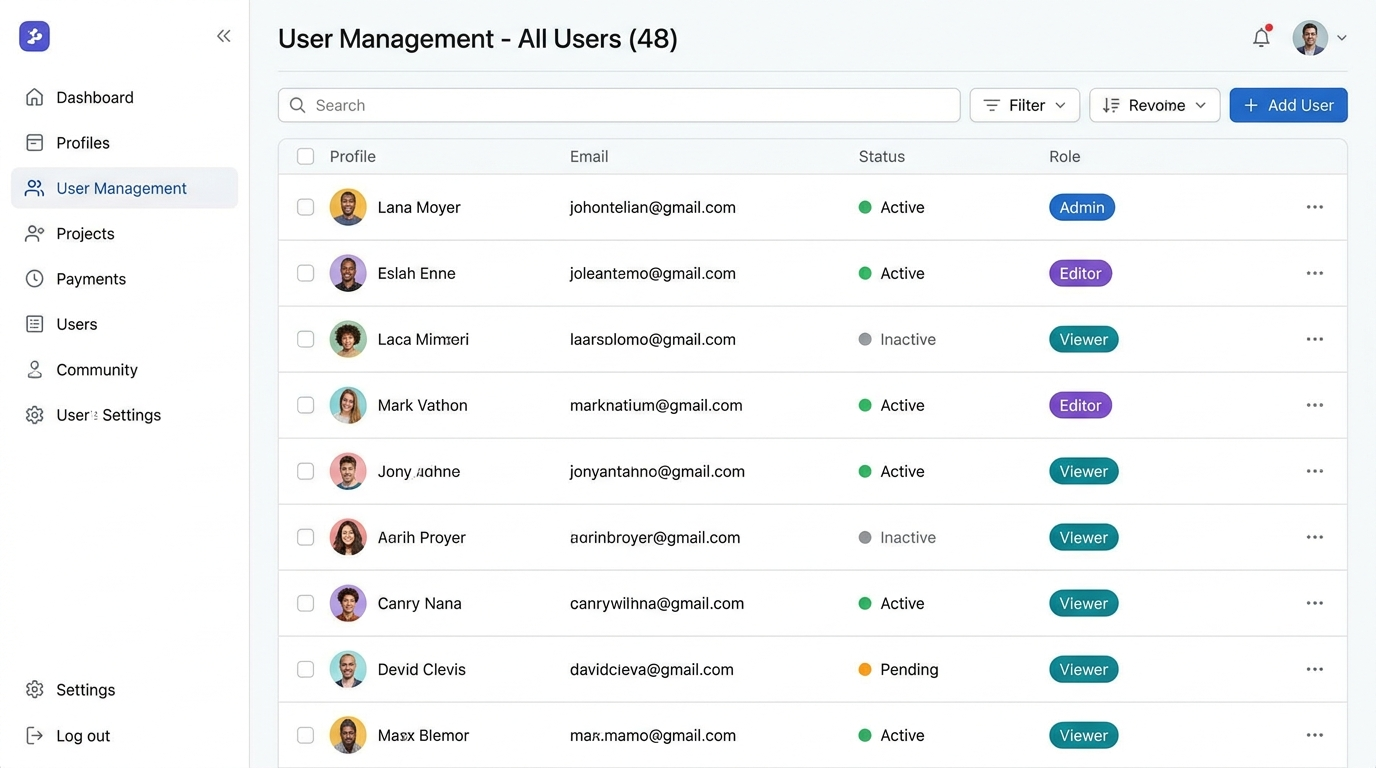Open more options for Eslah Enne
Screen dimensions: 1376x768
click(1315, 273)
